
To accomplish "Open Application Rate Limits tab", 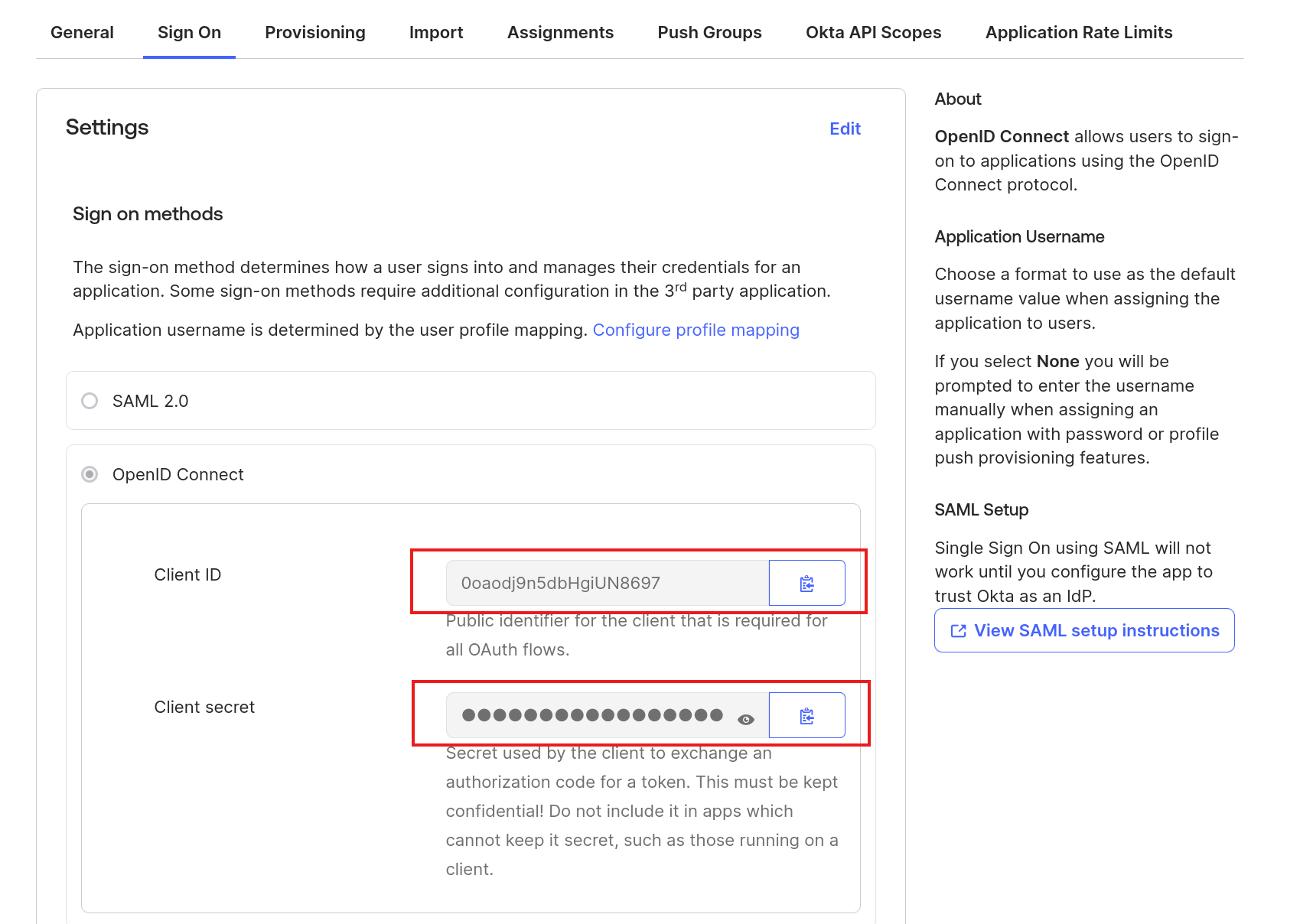I will pos(1078,32).
